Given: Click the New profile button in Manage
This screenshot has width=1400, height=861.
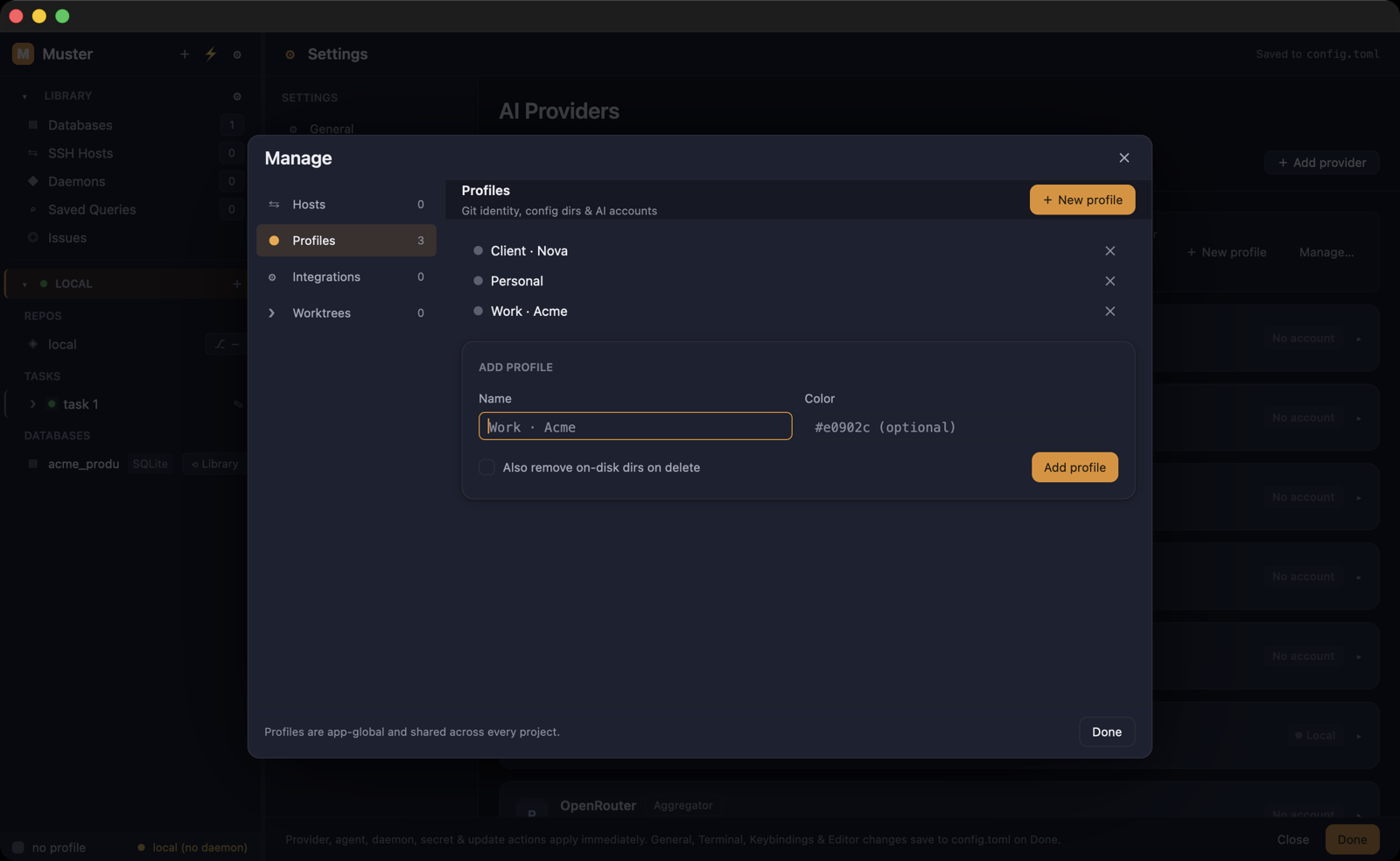Looking at the screenshot, I should pyautogui.click(x=1082, y=199).
